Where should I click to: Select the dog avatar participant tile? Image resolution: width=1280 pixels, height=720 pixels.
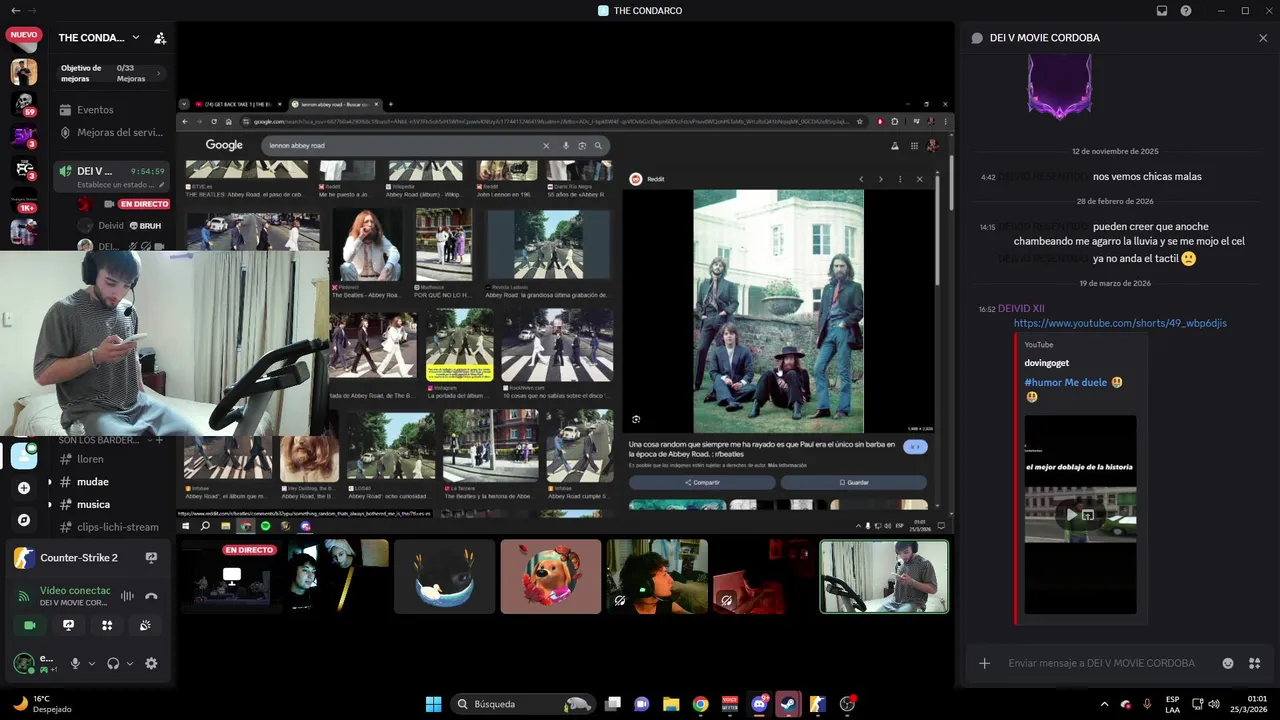point(551,576)
